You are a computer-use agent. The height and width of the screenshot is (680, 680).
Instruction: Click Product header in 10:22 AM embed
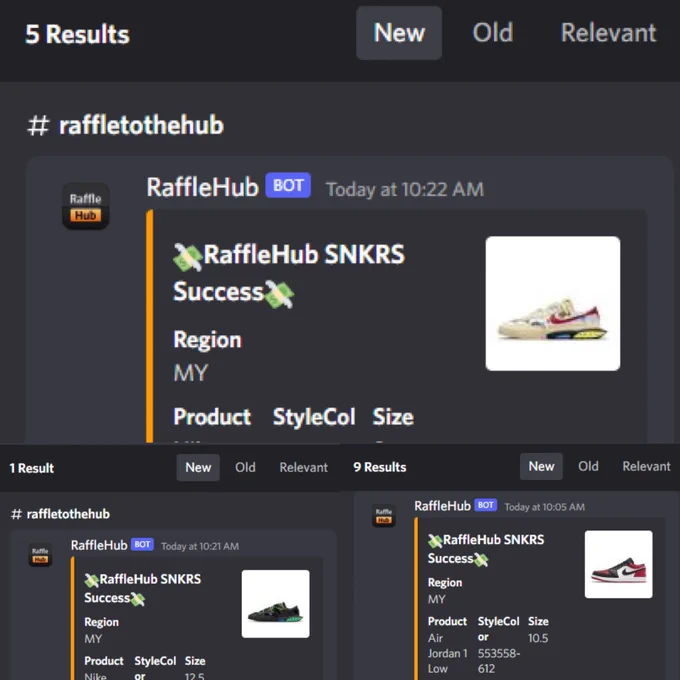pos(212,417)
